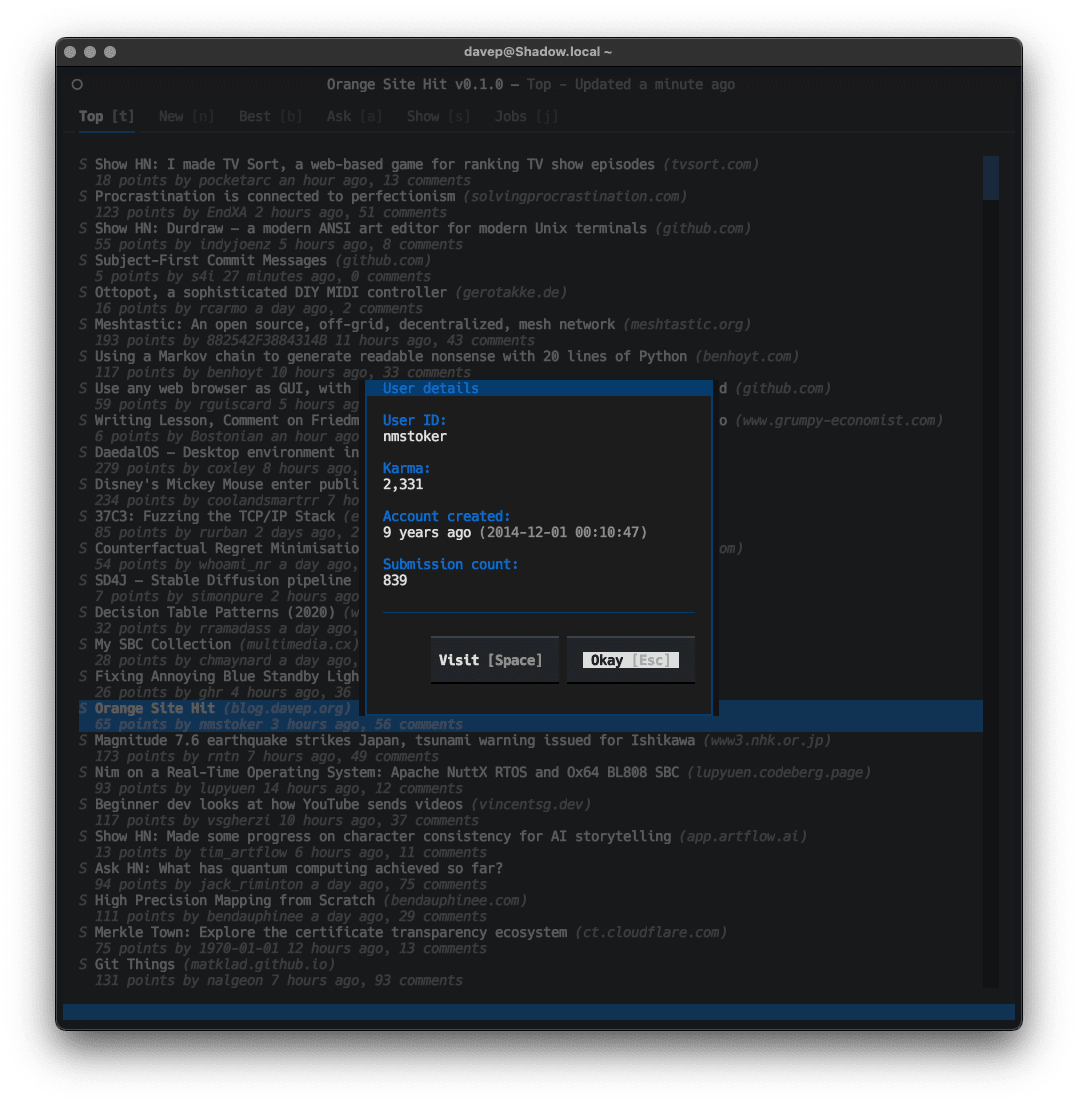Switch to the Jobs [j] tab
Viewport: 1078px width, 1104px height.
pos(525,116)
